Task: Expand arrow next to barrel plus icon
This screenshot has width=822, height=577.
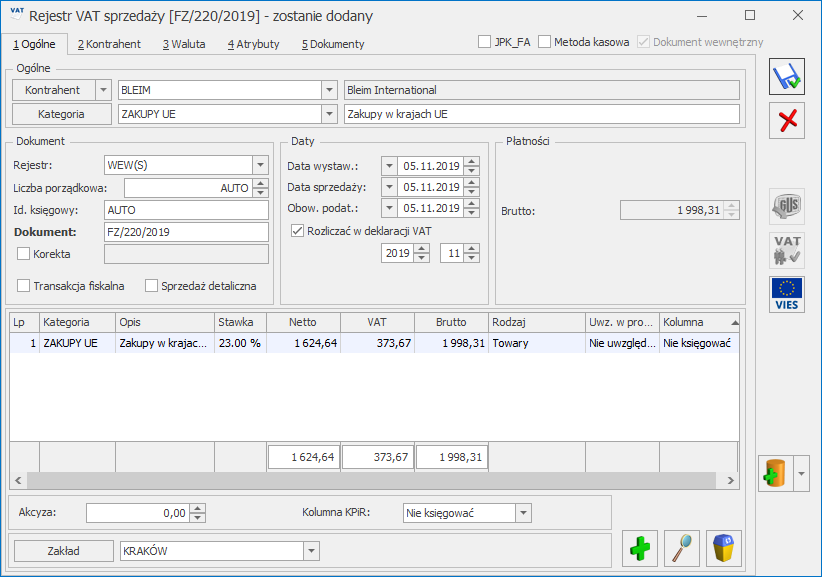Action: 801,474
